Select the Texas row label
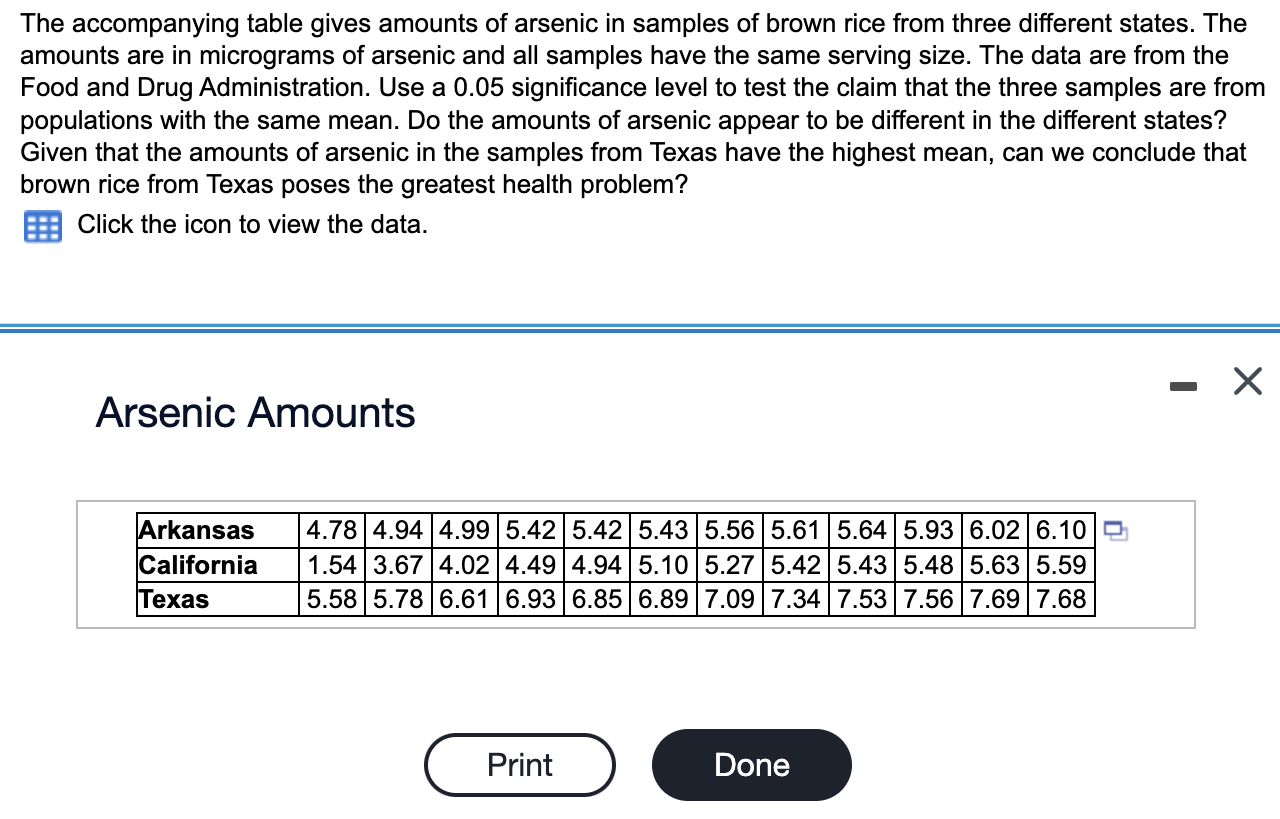 (174, 599)
